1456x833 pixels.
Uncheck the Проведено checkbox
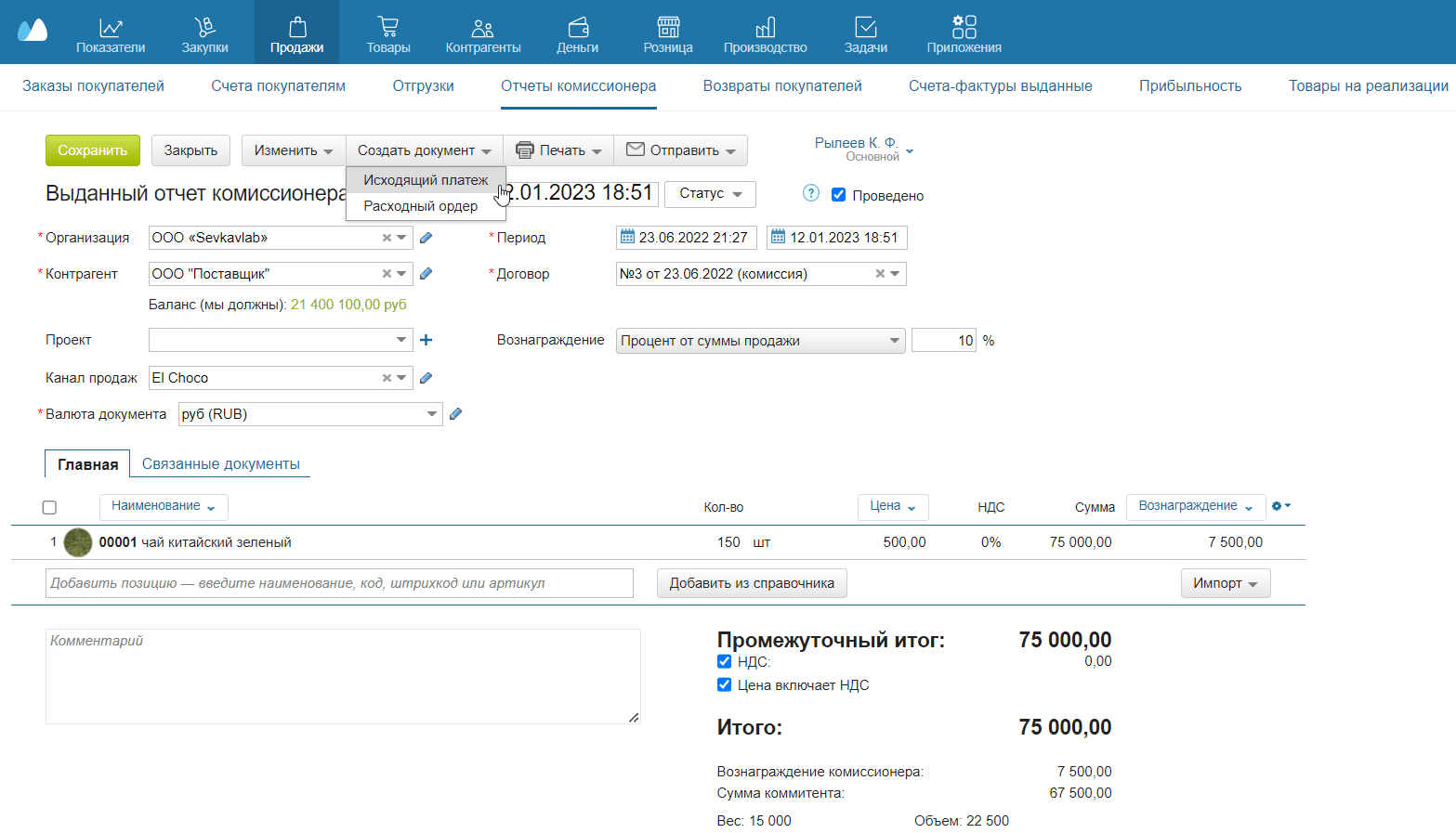point(838,195)
